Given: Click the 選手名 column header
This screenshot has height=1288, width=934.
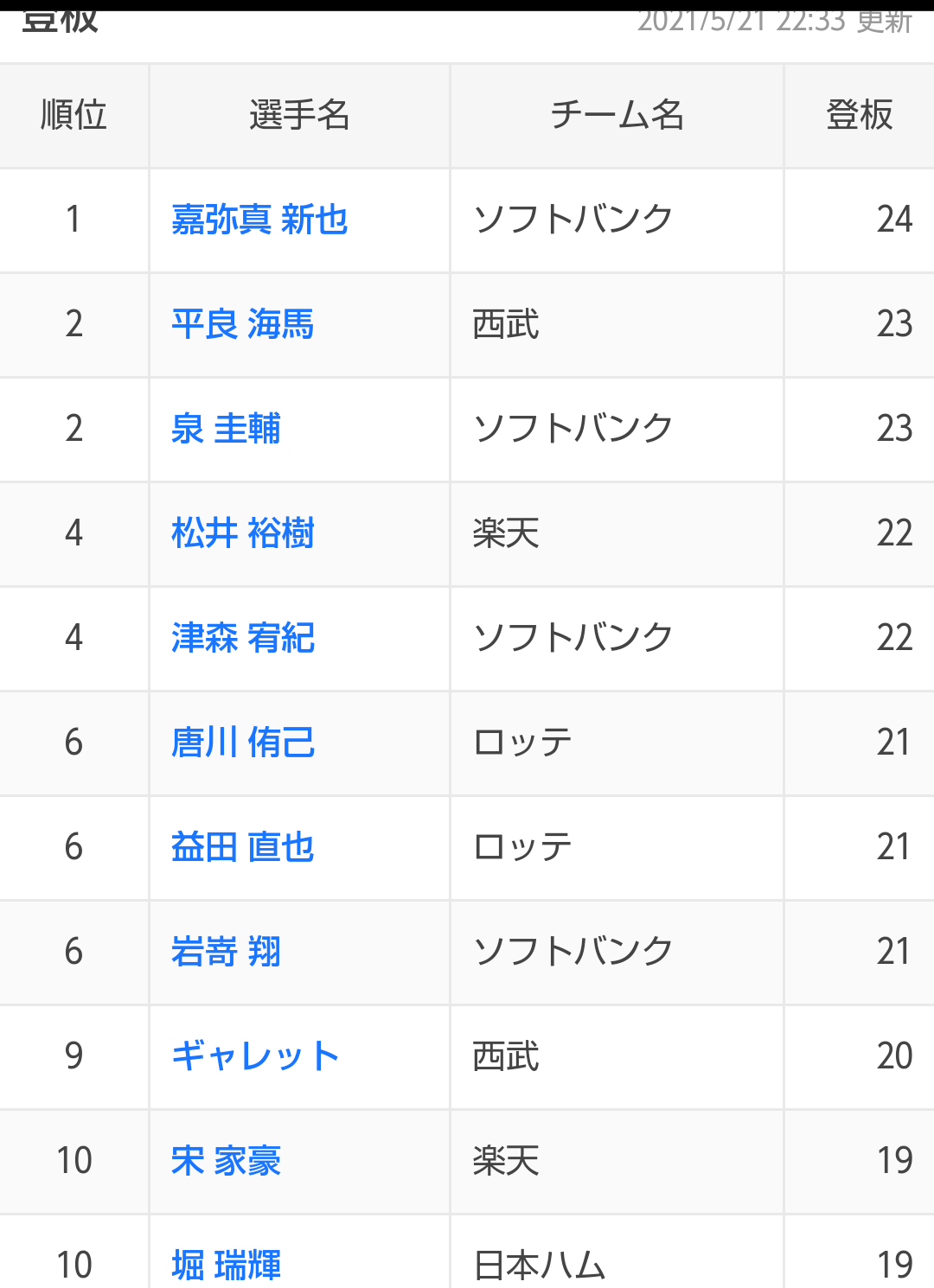Looking at the screenshot, I should pyautogui.click(x=299, y=115).
